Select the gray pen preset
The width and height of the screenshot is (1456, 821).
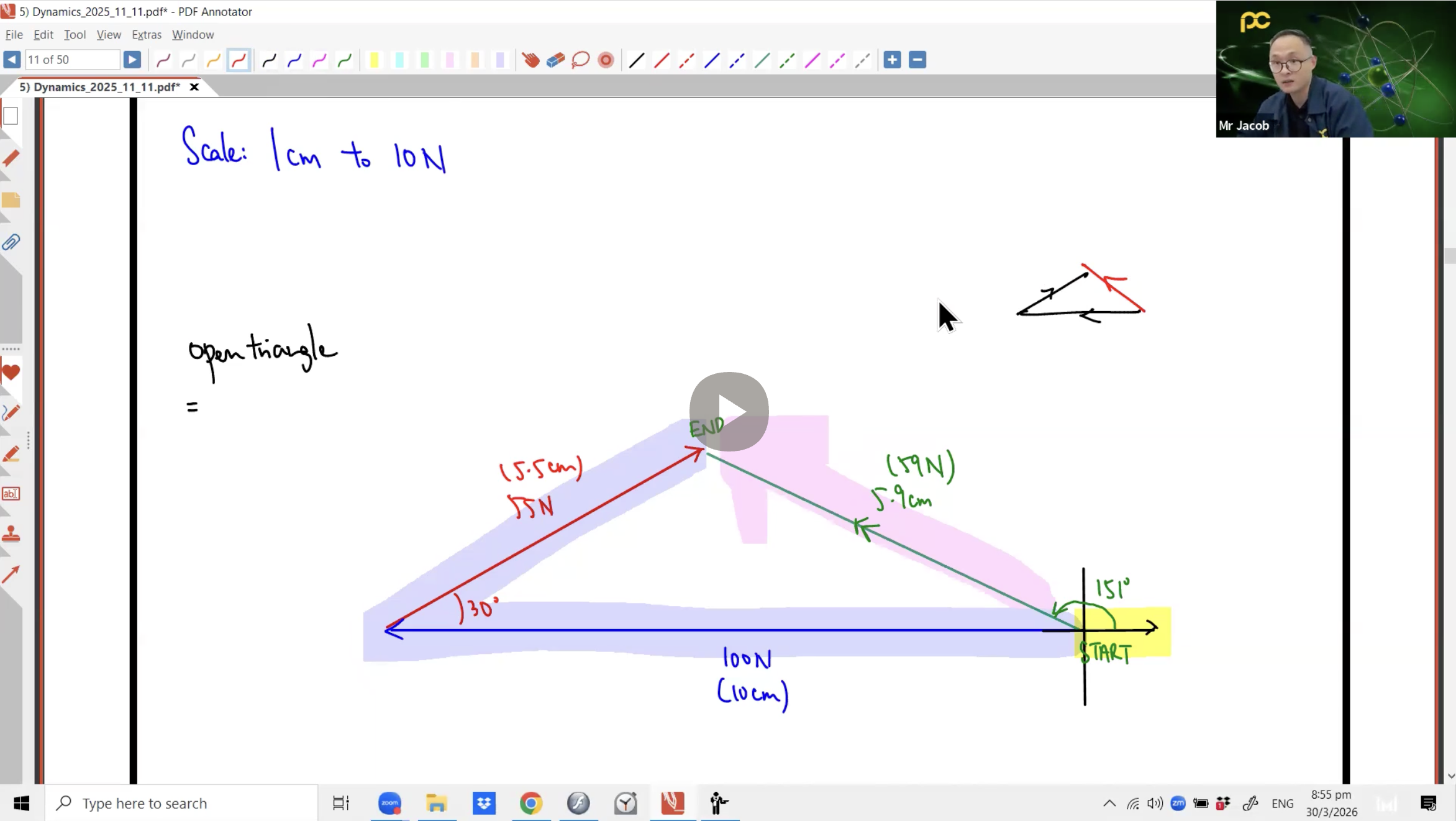[x=189, y=60]
